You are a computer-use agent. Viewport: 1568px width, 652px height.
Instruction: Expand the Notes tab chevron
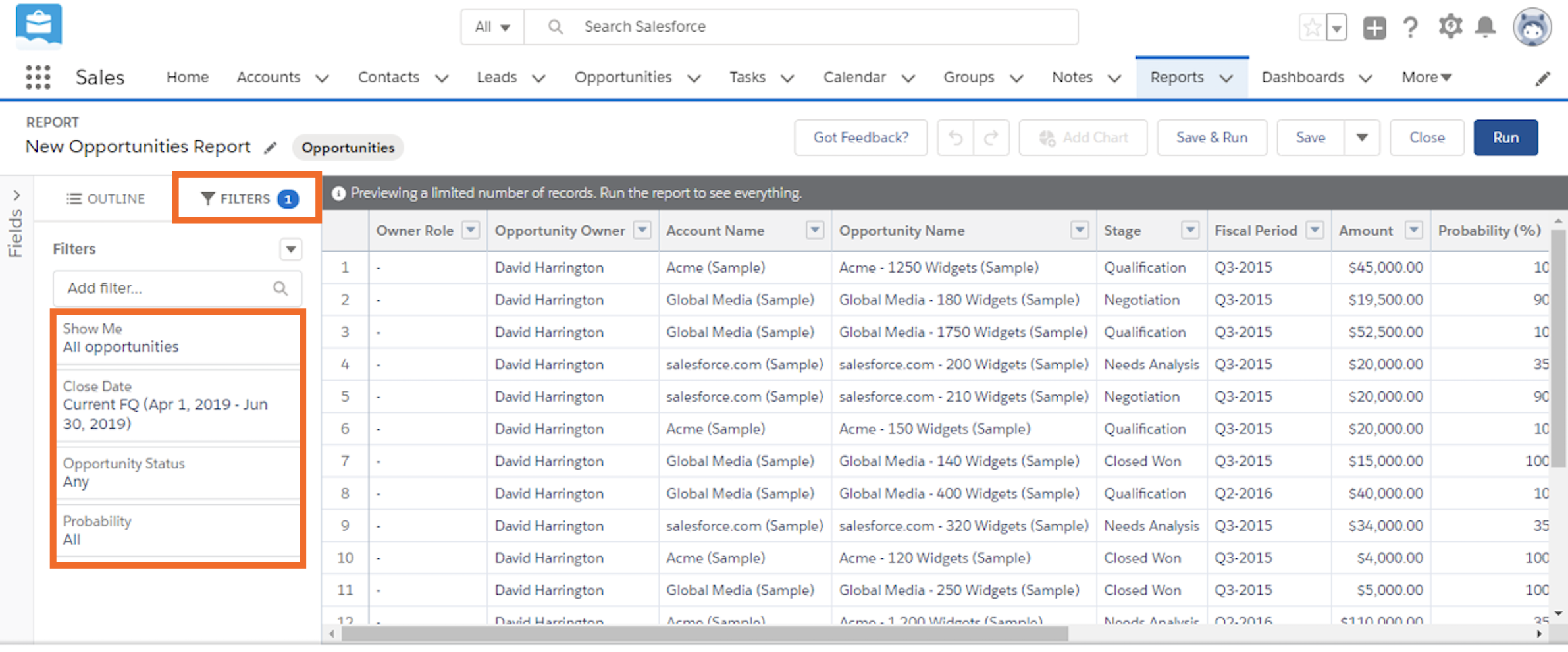pos(1114,78)
